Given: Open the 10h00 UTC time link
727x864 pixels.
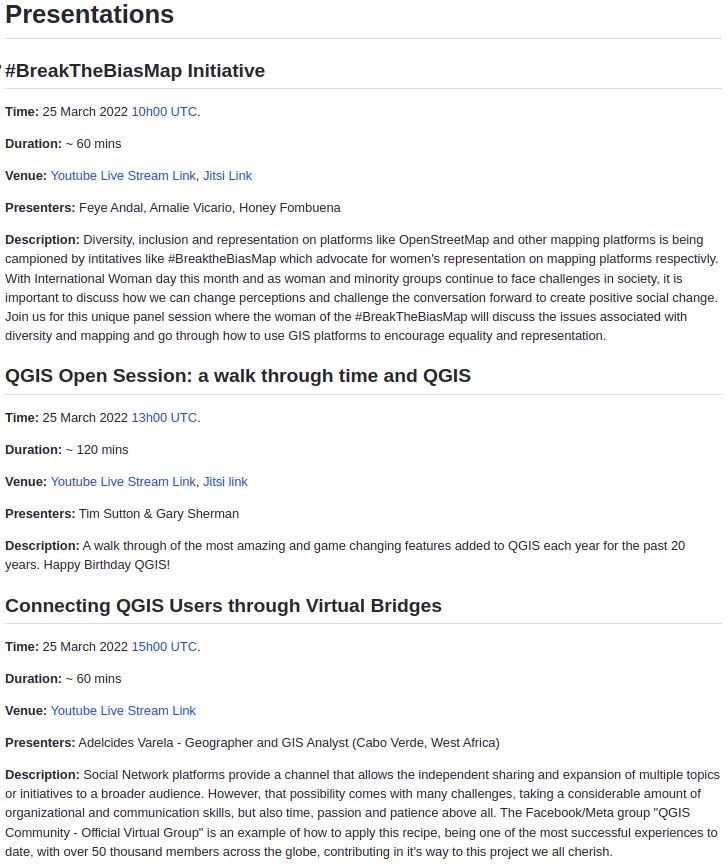Looking at the screenshot, I should click(x=164, y=112).
